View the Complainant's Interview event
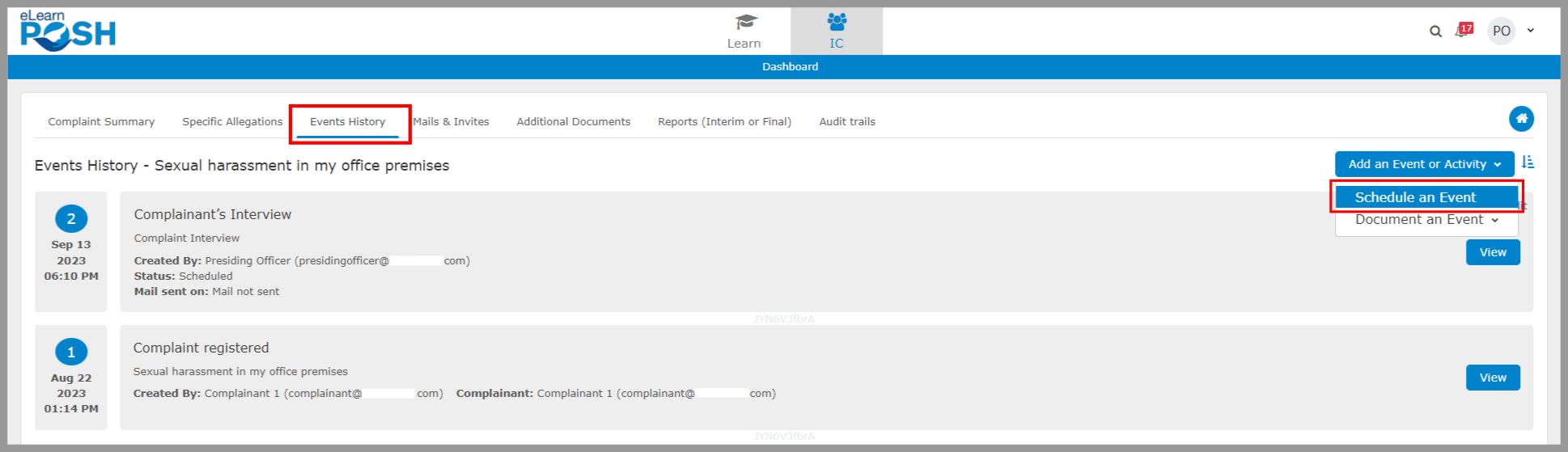Screen dimensions: 1568x452 (1492, 252)
